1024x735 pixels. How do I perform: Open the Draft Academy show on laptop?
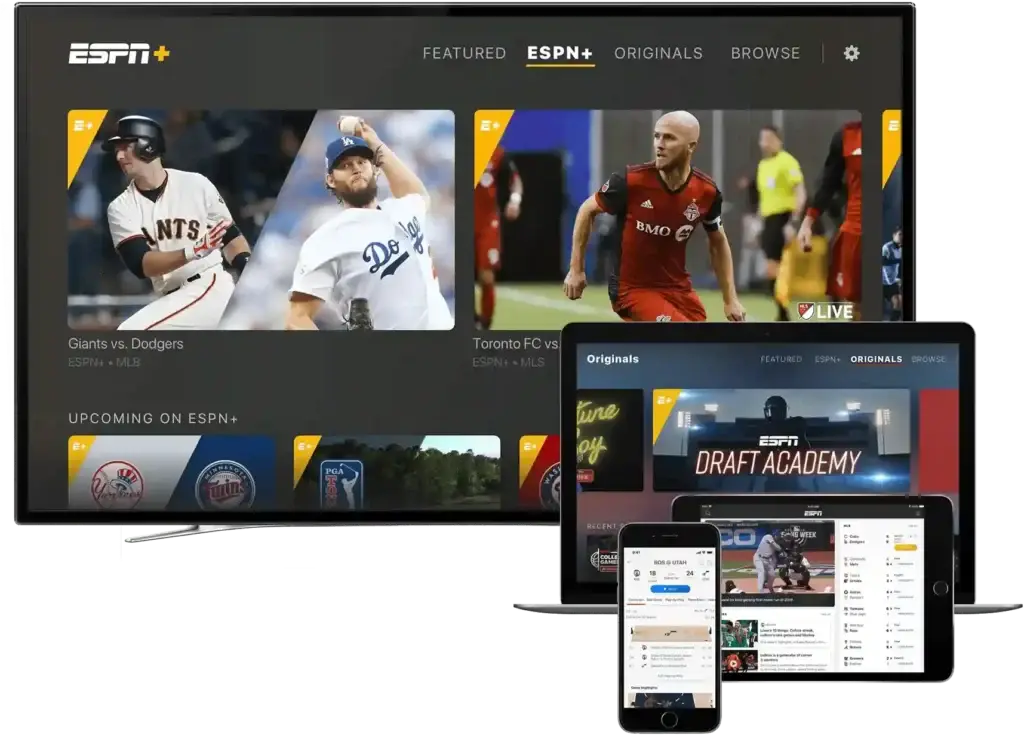[781, 440]
